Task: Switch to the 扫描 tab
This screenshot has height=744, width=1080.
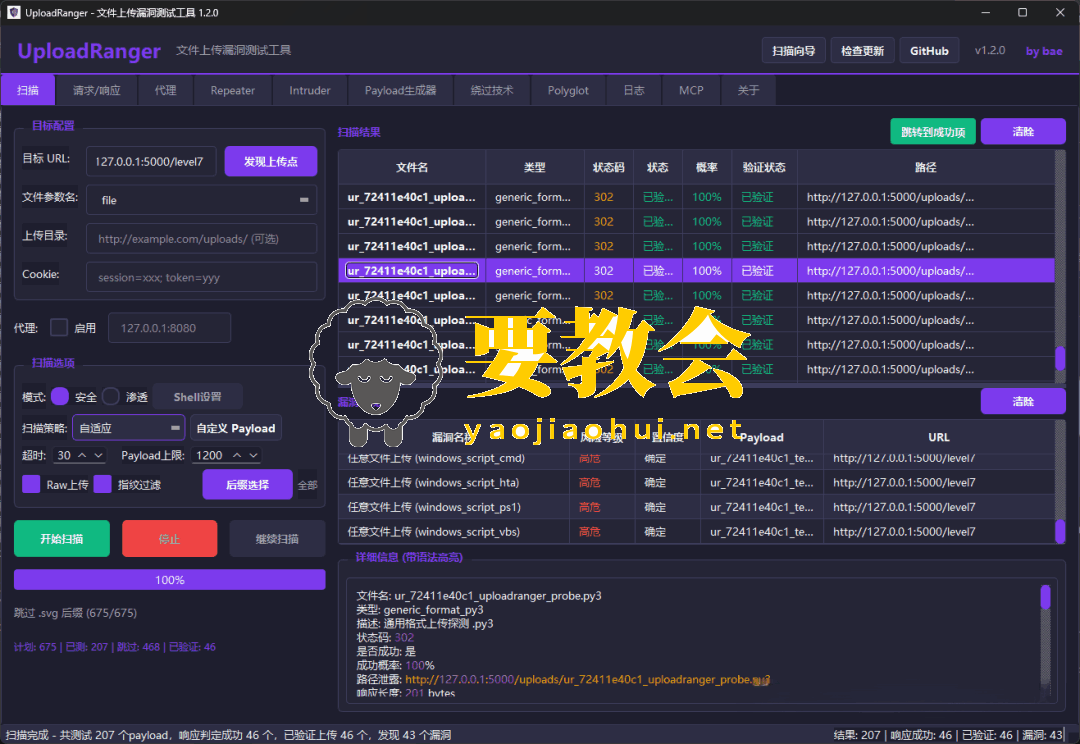Action: pos(28,90)
